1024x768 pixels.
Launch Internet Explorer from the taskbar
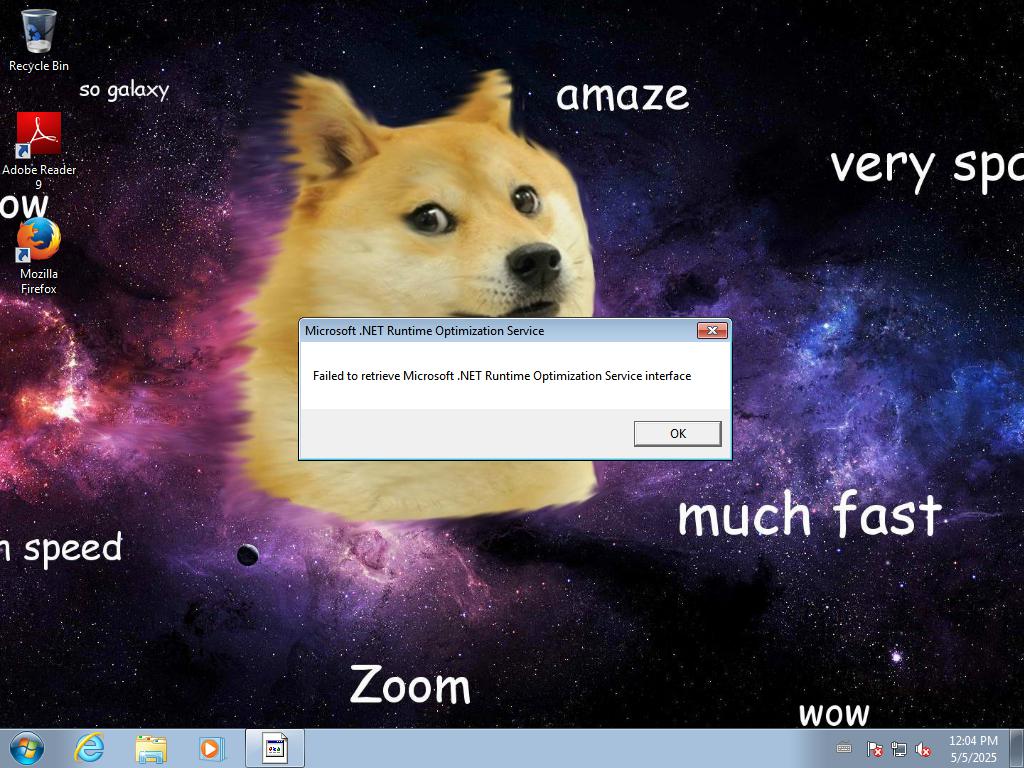point(90,748)
